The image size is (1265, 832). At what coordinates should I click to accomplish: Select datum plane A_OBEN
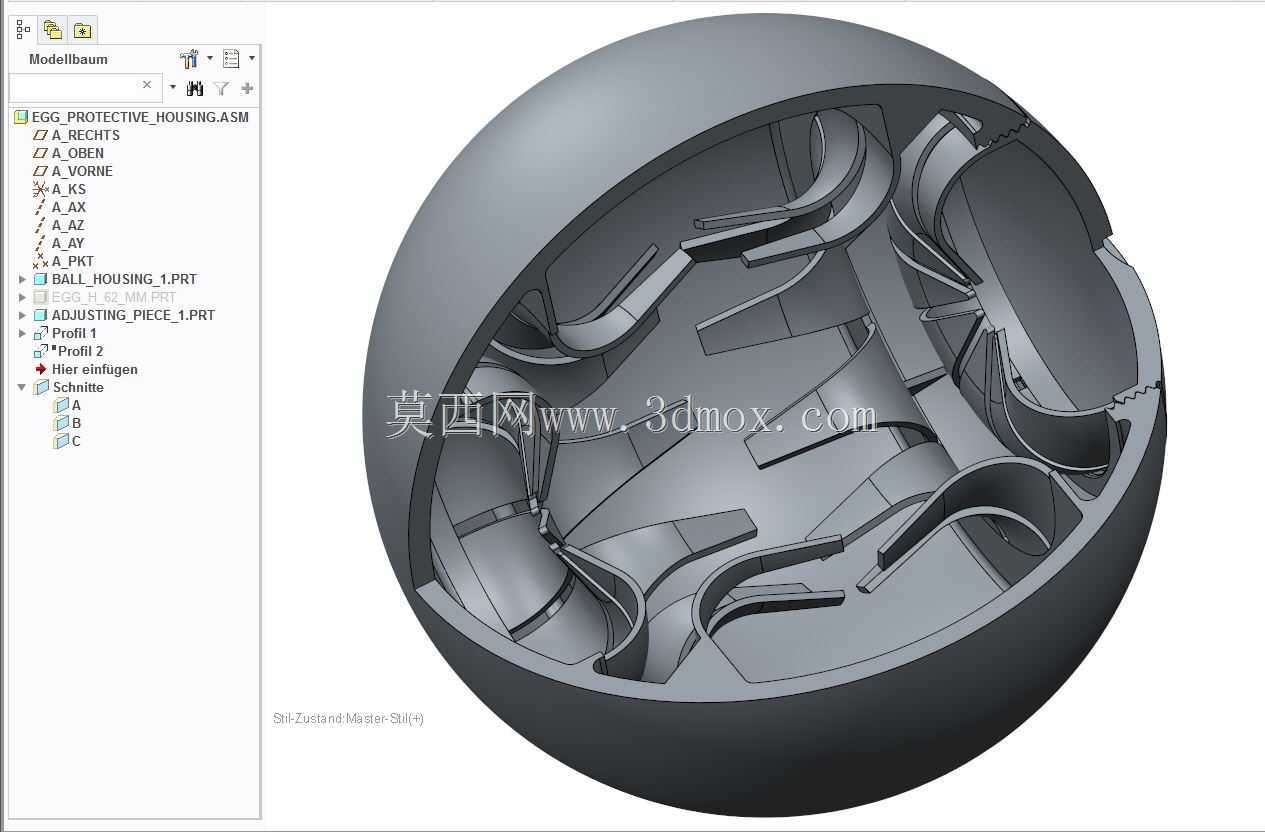[x=78, y=153]
